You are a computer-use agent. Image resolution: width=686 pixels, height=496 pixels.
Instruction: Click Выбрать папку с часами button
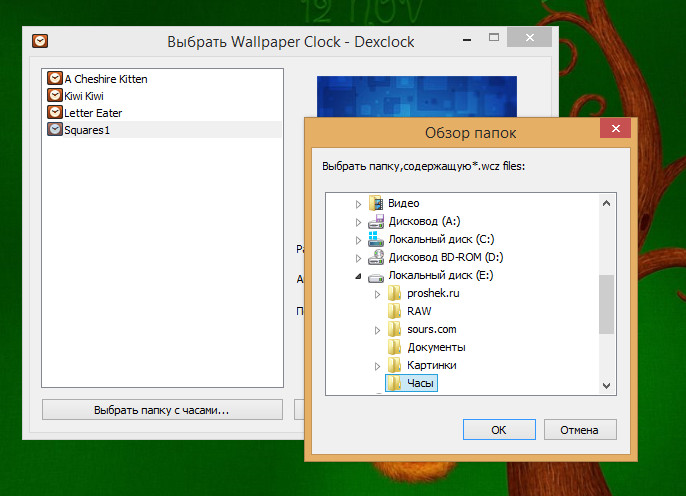[162, 410]
